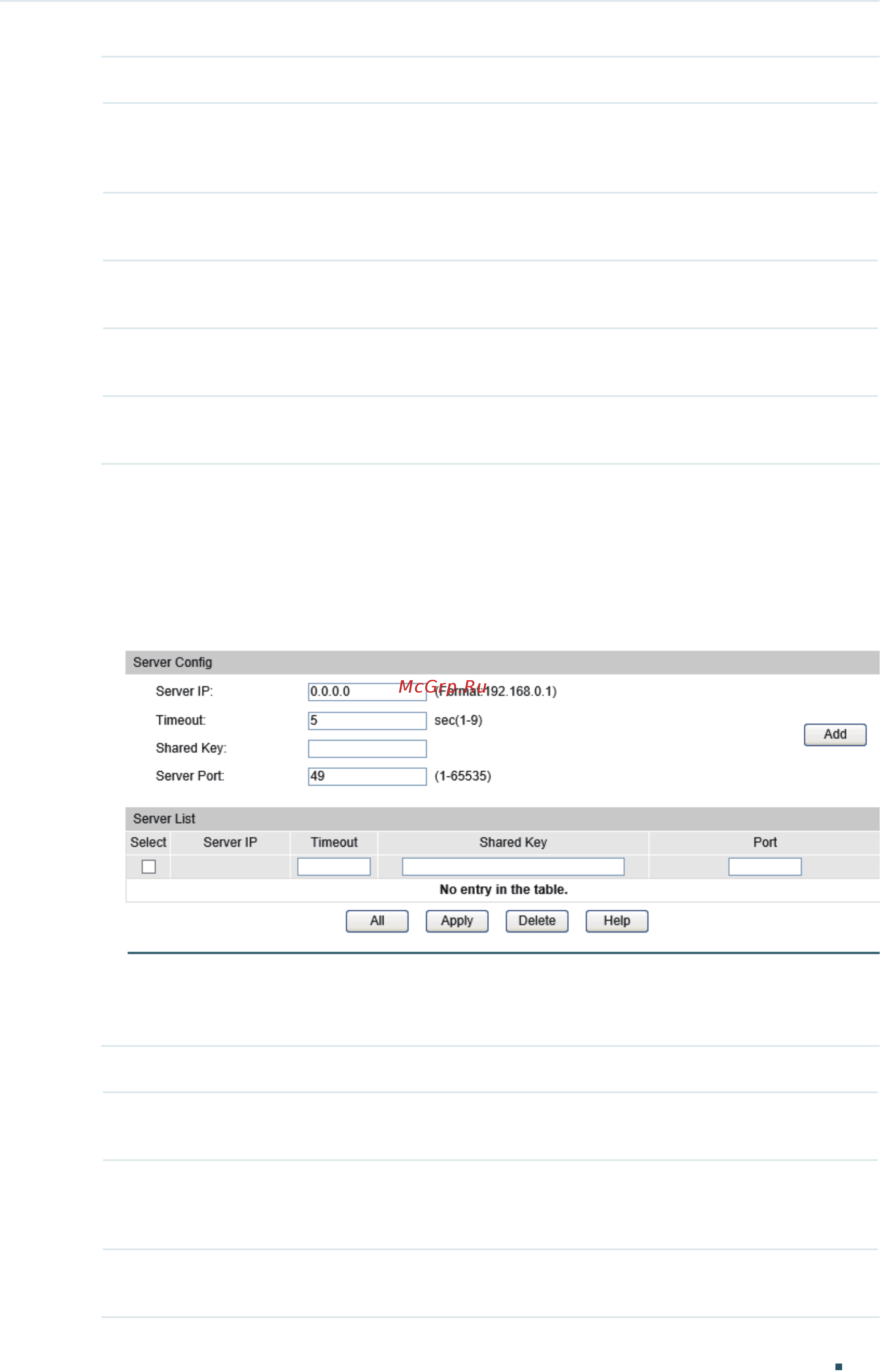Click the Server Config section title

pyautogui.click(x=173, y=662)
